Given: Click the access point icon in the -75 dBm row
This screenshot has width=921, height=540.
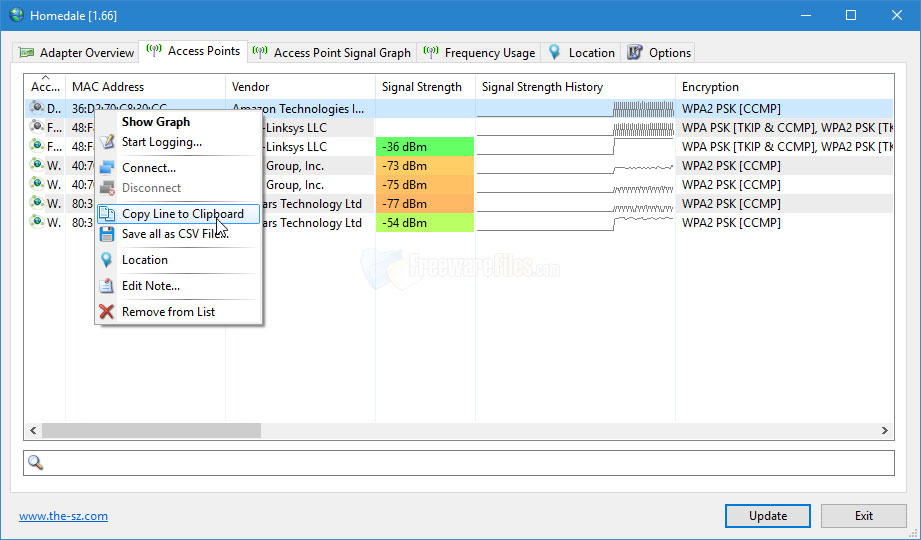Looking at the screenshot, I should coord(37,184).
